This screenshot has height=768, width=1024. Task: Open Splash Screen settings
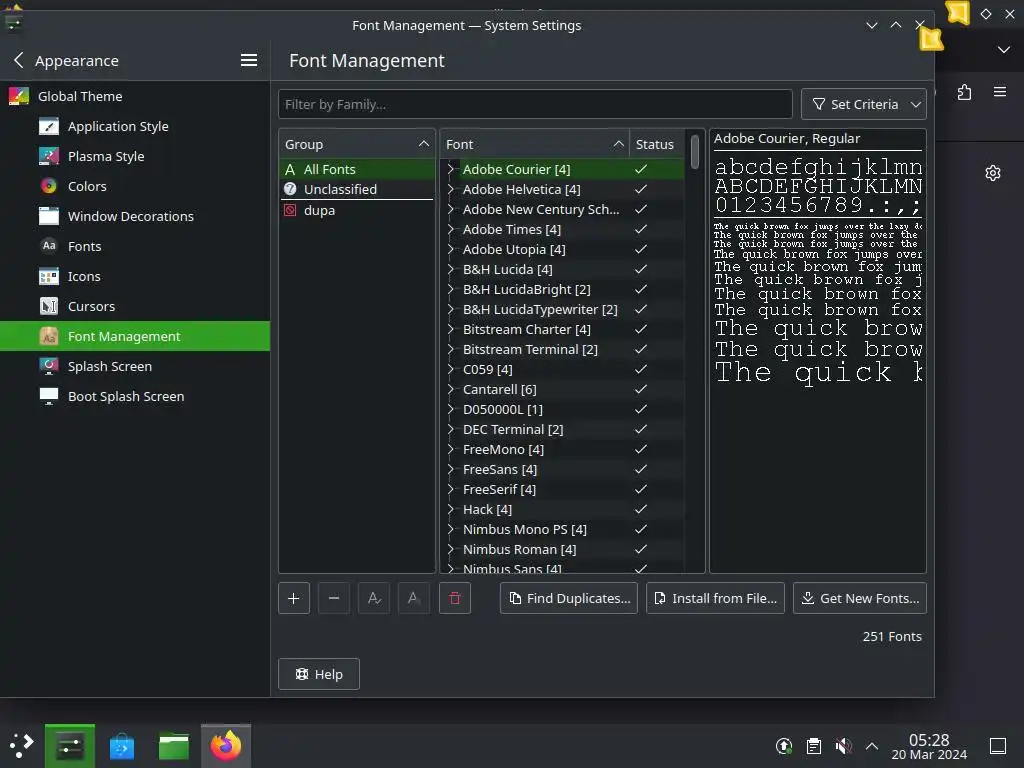pyautogui.click(x=135, y=366)
